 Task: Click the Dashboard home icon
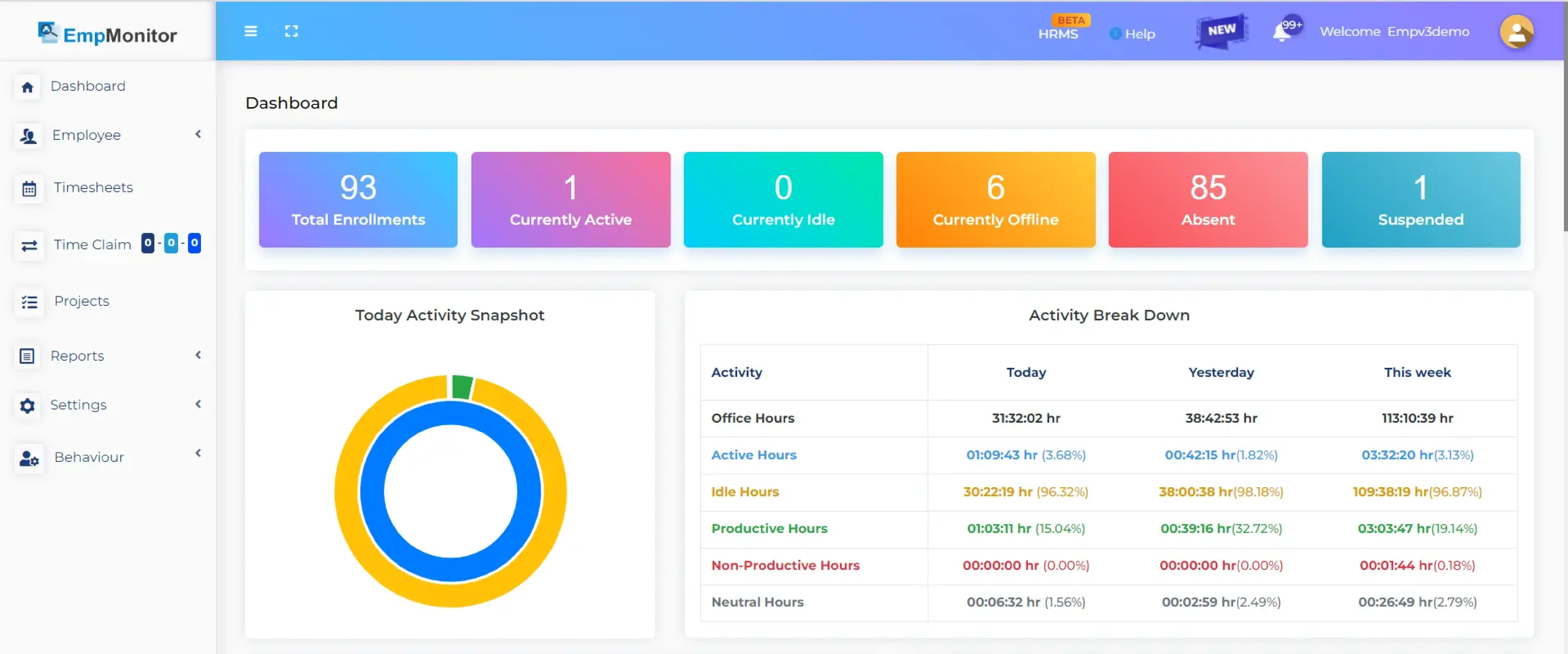(x=27, y=87)
